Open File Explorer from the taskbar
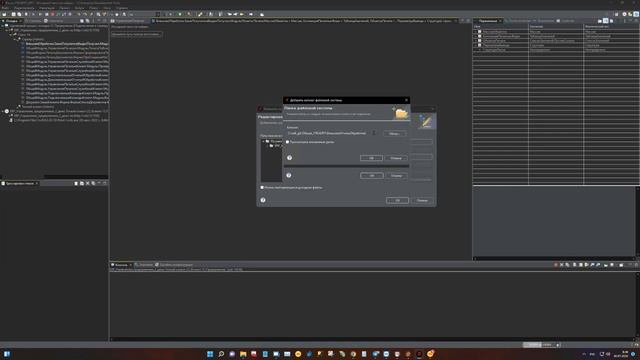640x360 pixels. [x=243, y=354]
